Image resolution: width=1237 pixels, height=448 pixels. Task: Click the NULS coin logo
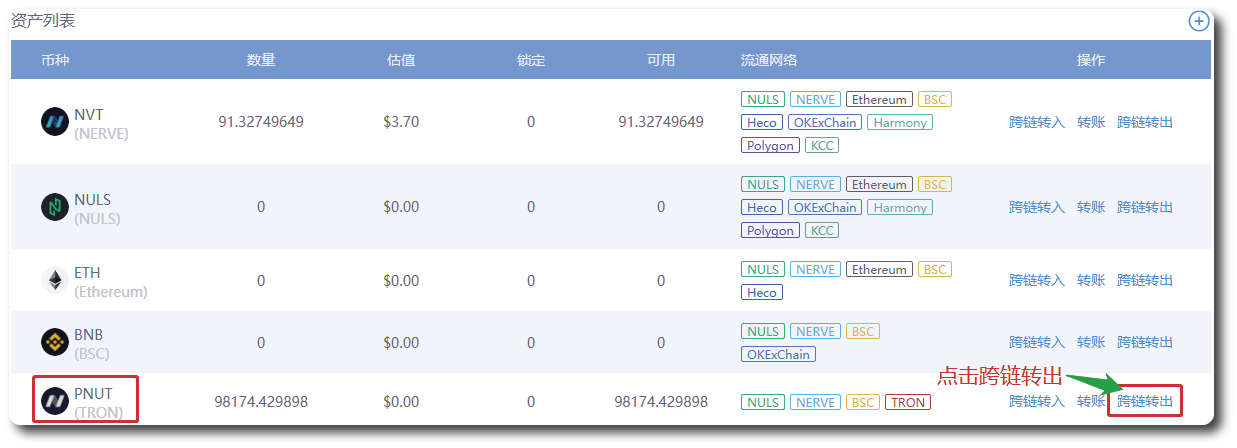tap(54, 207)
